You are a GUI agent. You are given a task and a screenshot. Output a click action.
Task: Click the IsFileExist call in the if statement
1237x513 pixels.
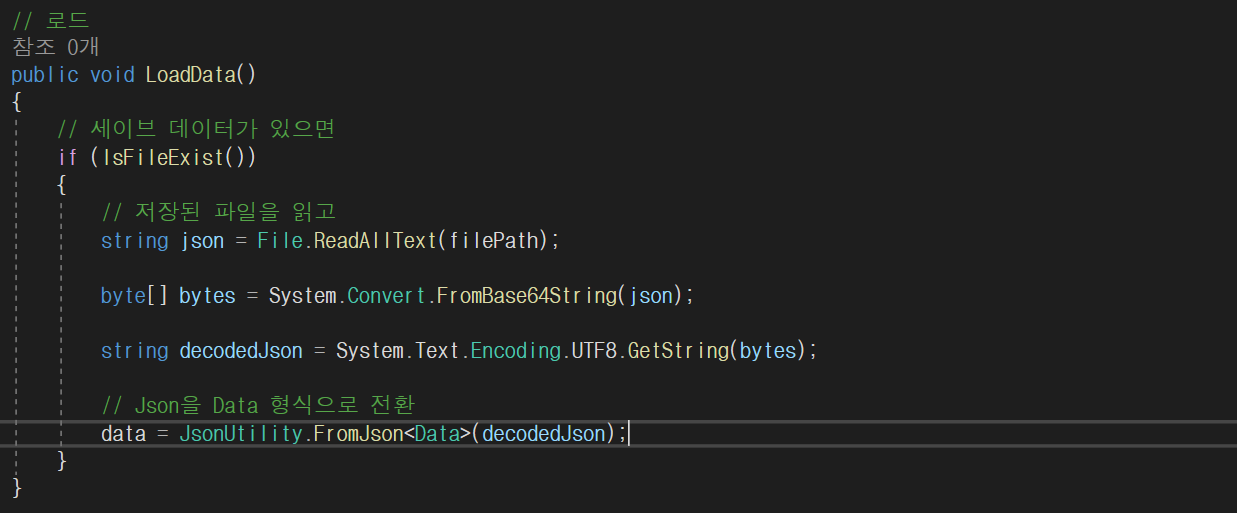[x=164, y=157]
